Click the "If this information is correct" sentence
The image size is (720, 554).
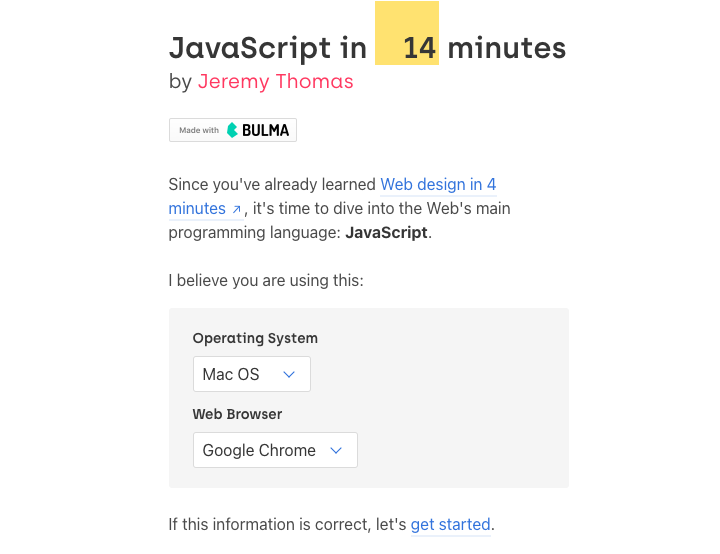287,524
